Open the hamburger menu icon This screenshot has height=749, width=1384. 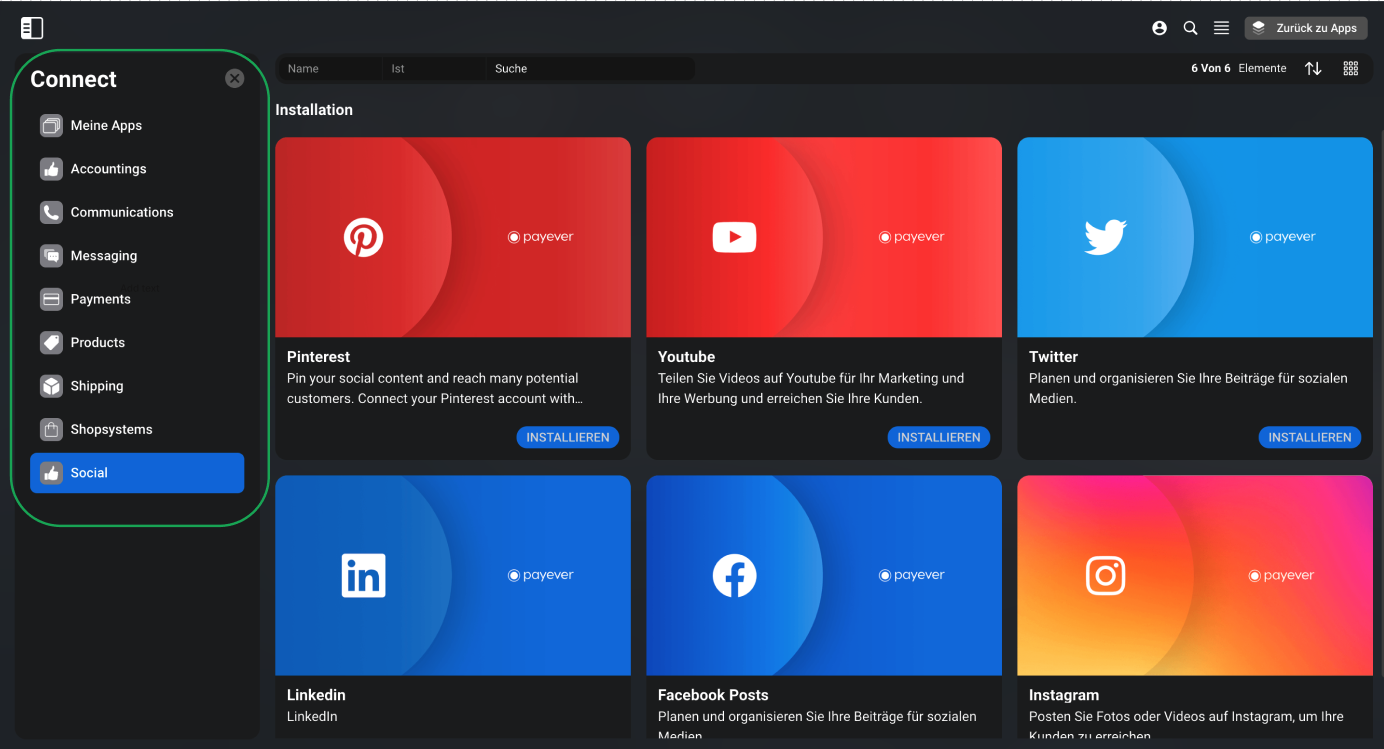pyautogui.click(x=1222, y=28)
